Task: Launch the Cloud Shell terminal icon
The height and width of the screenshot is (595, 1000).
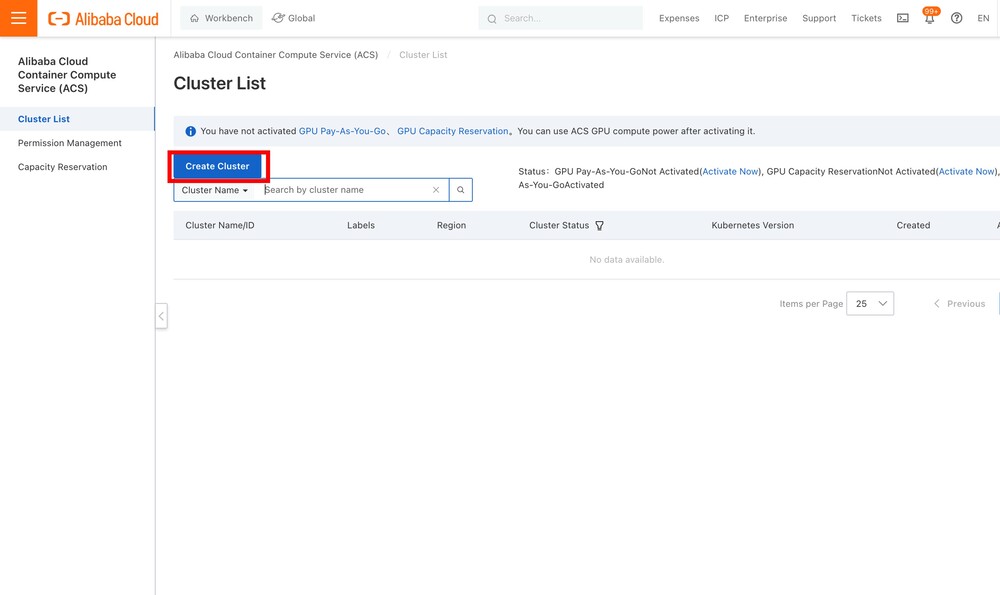Action: (x=902, y=18)
